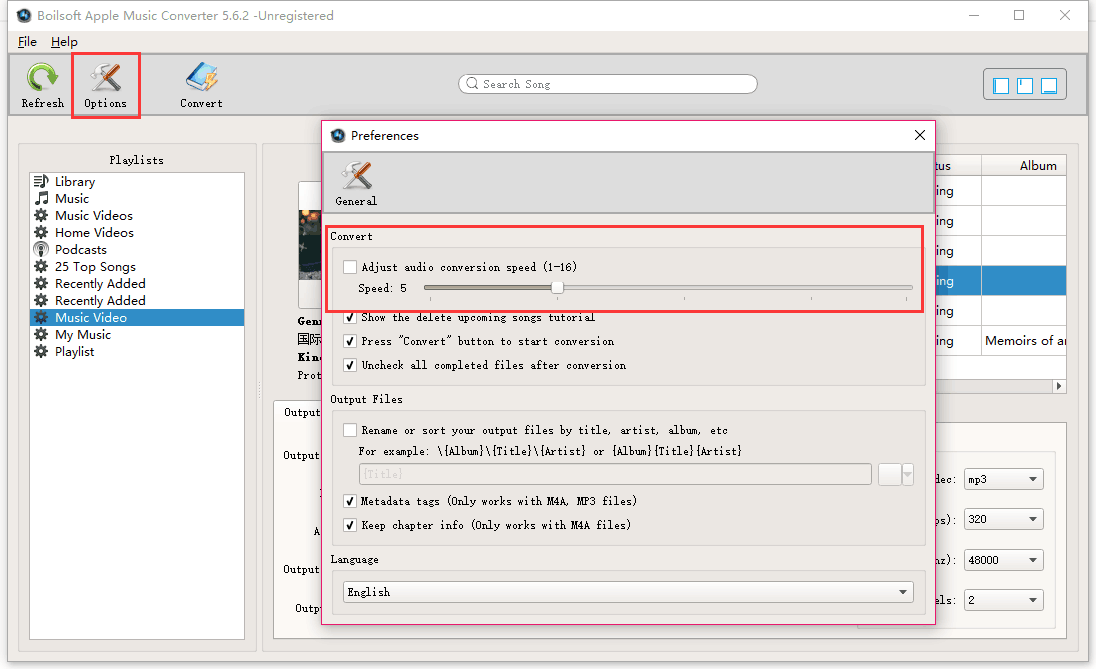
Task: Open Library playlist
Action: pyautogui.click(x=137, y=181)
